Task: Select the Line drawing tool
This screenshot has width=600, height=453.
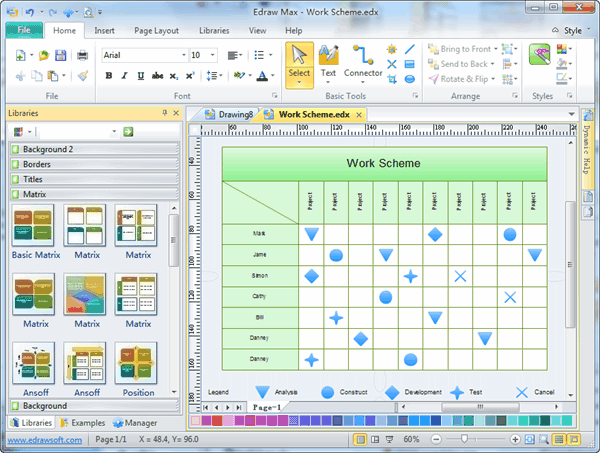Action: pyautogui.click(x=409, y=49)
